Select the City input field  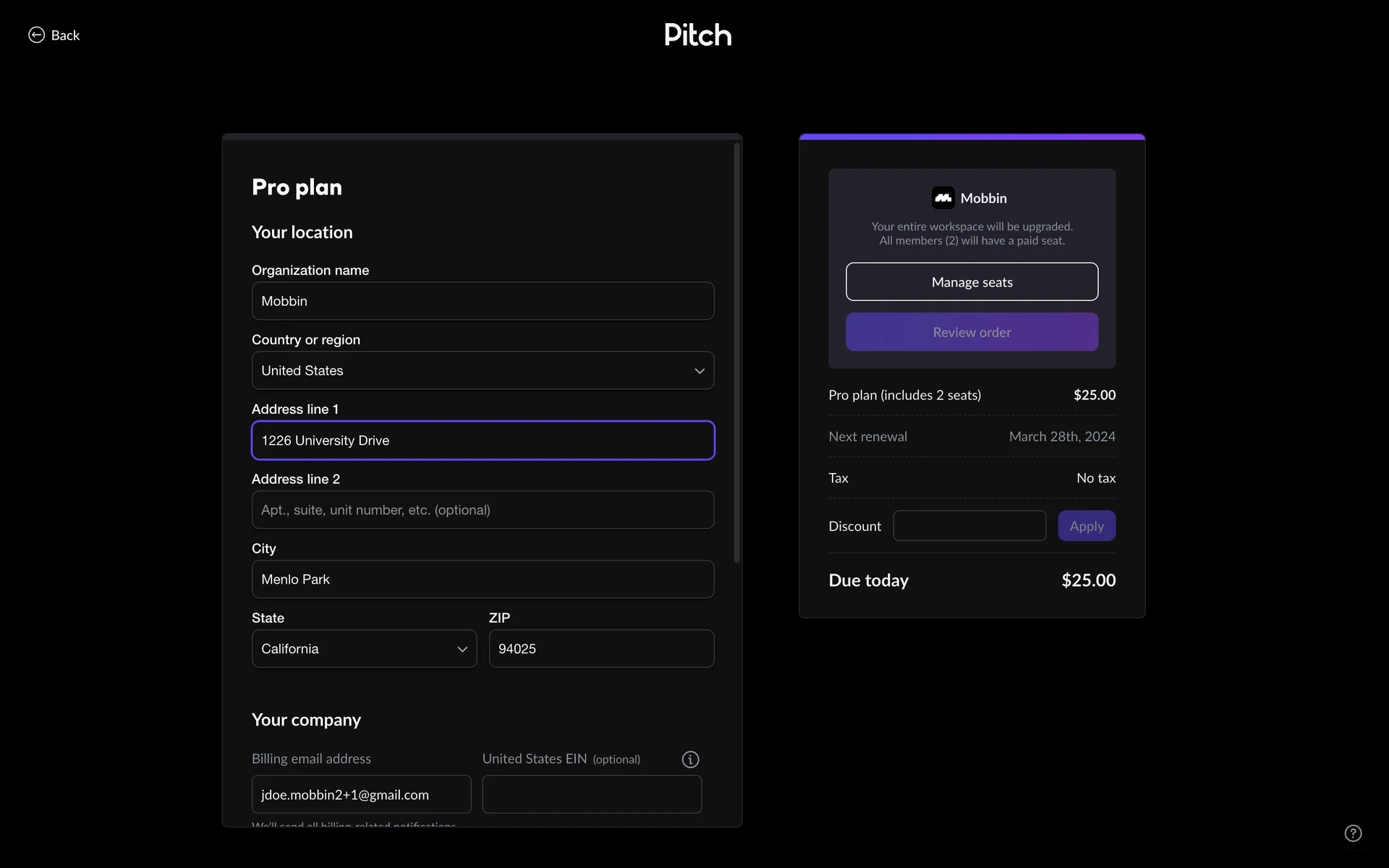[483, 579]
